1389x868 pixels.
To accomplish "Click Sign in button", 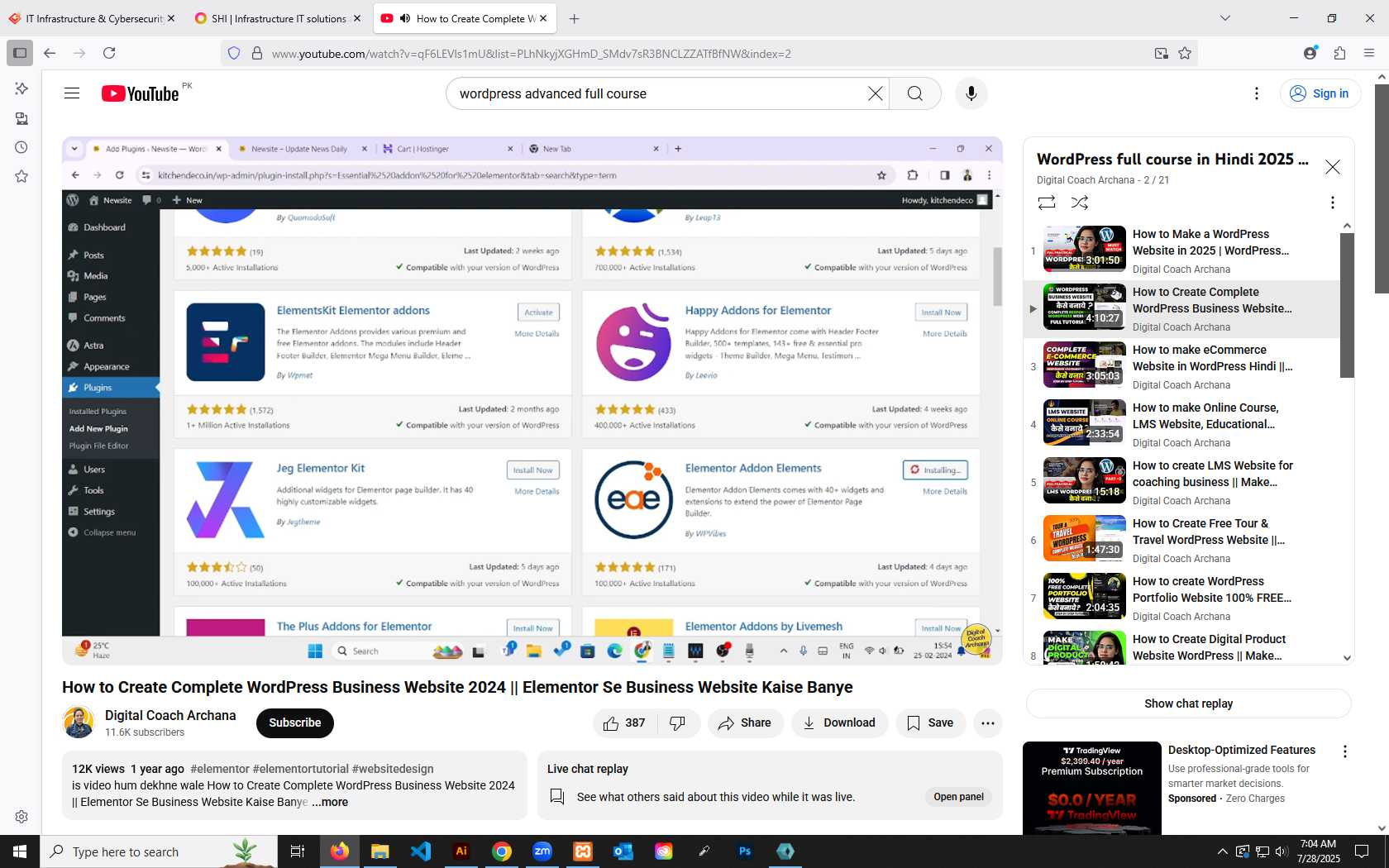I will (1320, 93).
